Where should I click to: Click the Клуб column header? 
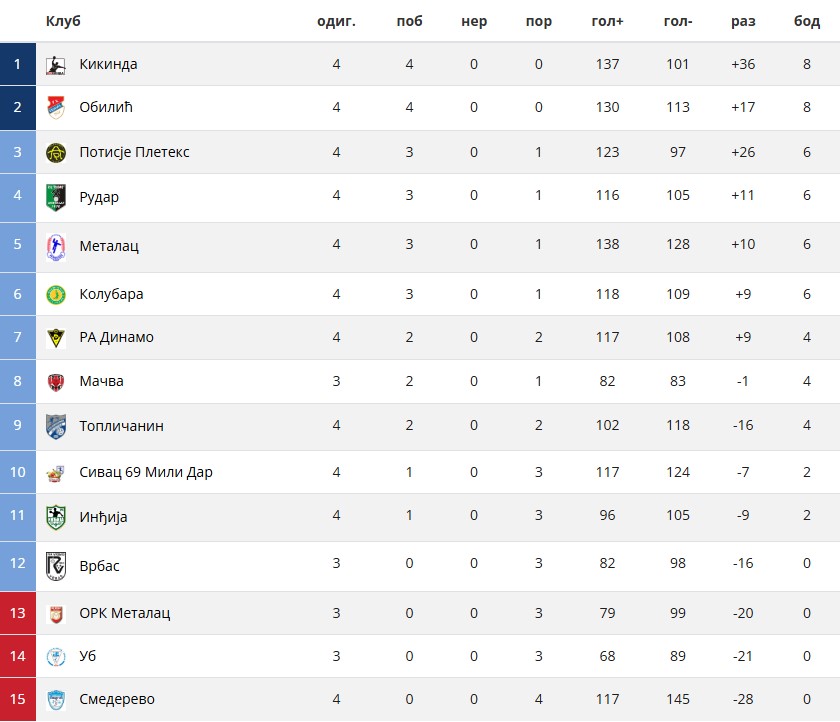63,21
